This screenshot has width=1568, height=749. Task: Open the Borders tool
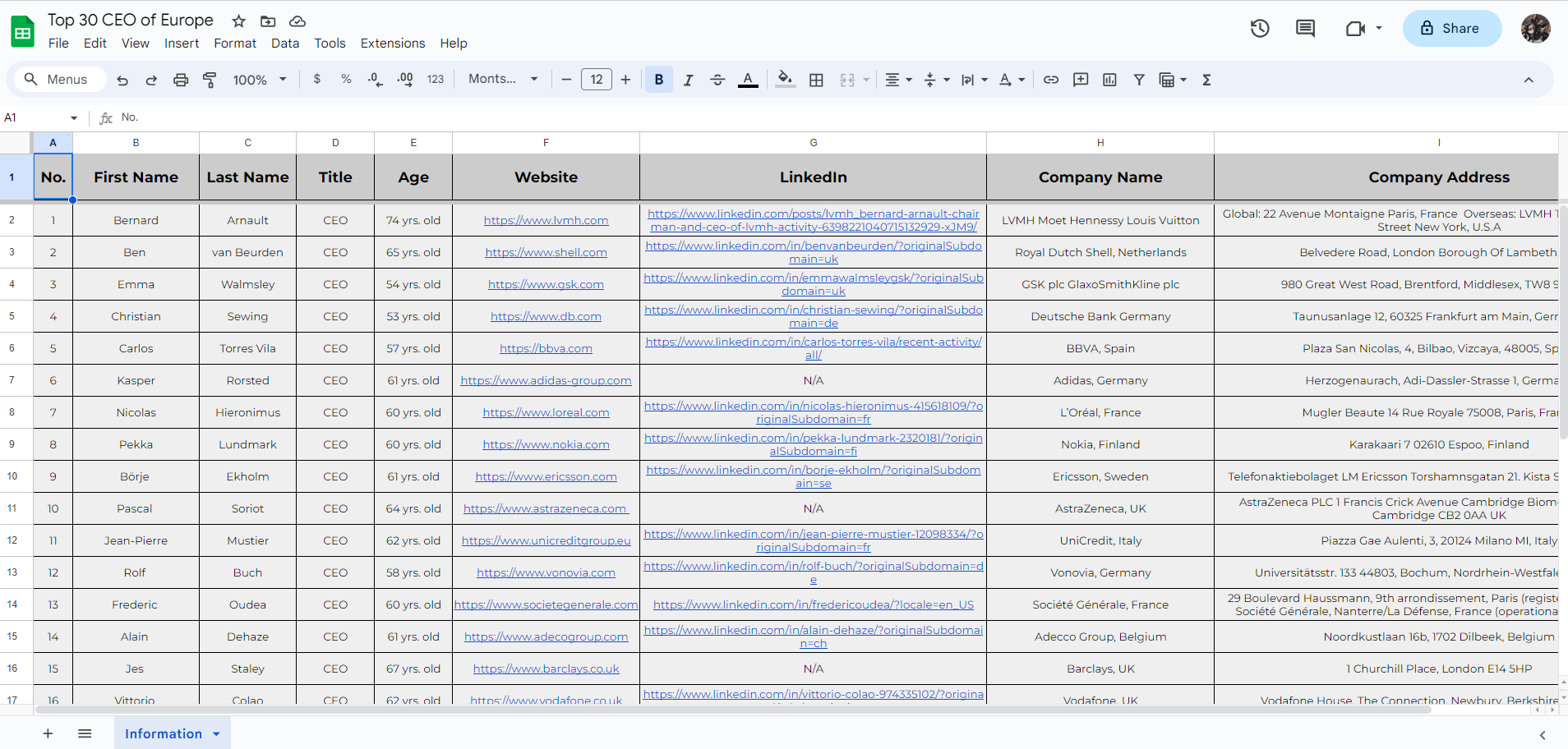[x=816, y=80]
